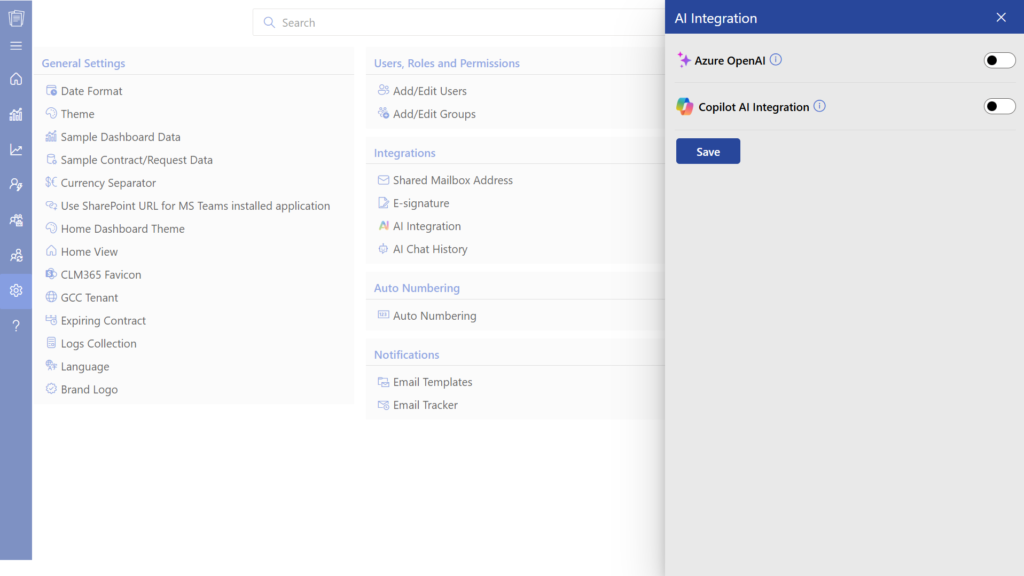Open the Brand Logo setting

tap(89, 390)
